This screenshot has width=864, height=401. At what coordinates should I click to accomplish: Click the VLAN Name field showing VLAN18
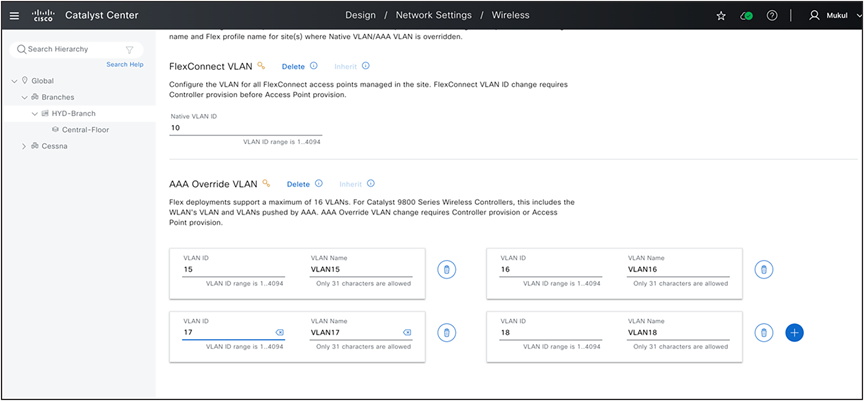pos(678,333)
